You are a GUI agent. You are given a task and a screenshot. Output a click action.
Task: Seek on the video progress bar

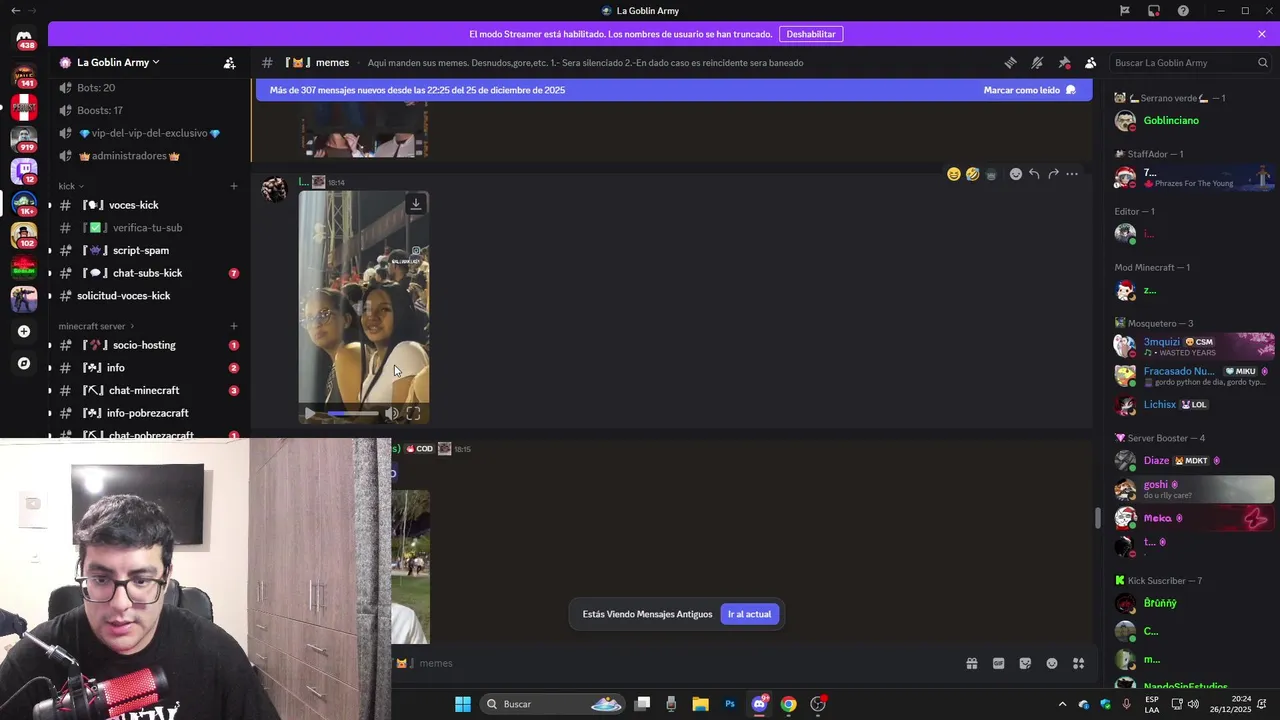click(353, 413)
